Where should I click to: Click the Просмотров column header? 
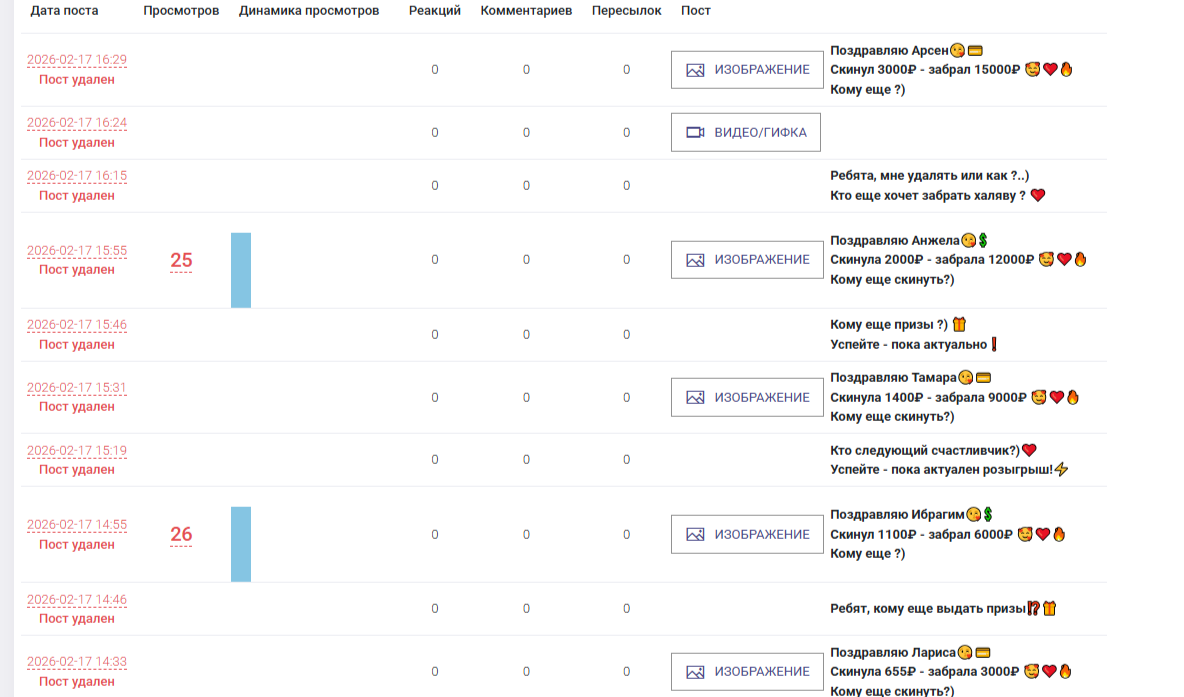pos(181,11)
